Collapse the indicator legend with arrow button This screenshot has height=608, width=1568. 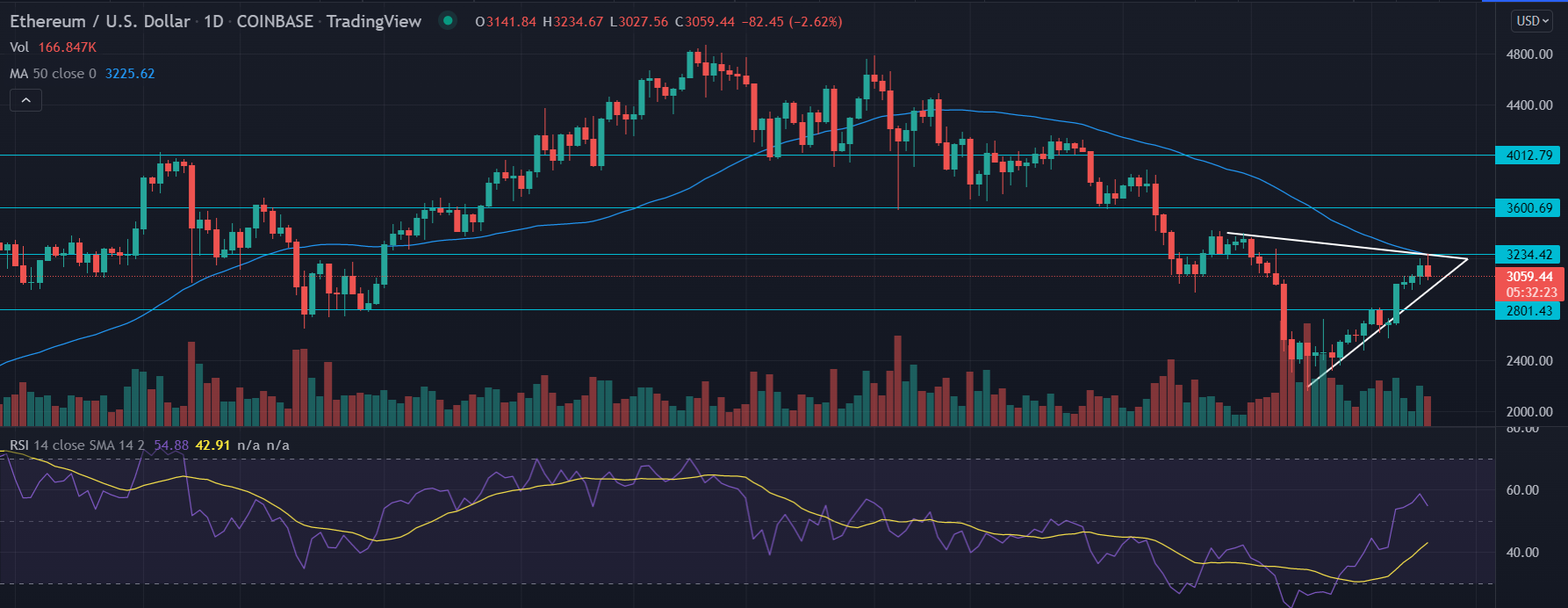tap(25, 101)
